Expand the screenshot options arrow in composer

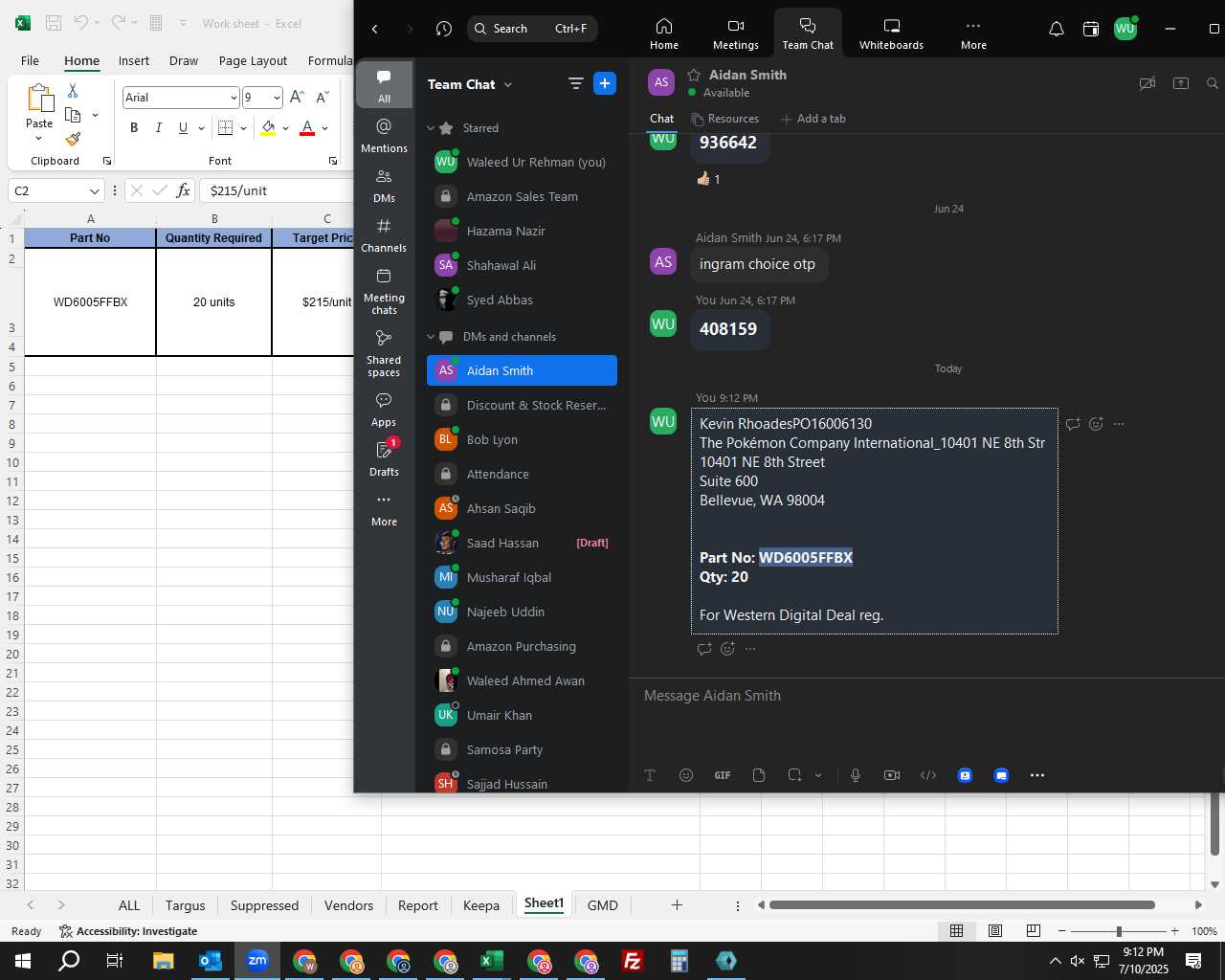click(x=818, y=775)
